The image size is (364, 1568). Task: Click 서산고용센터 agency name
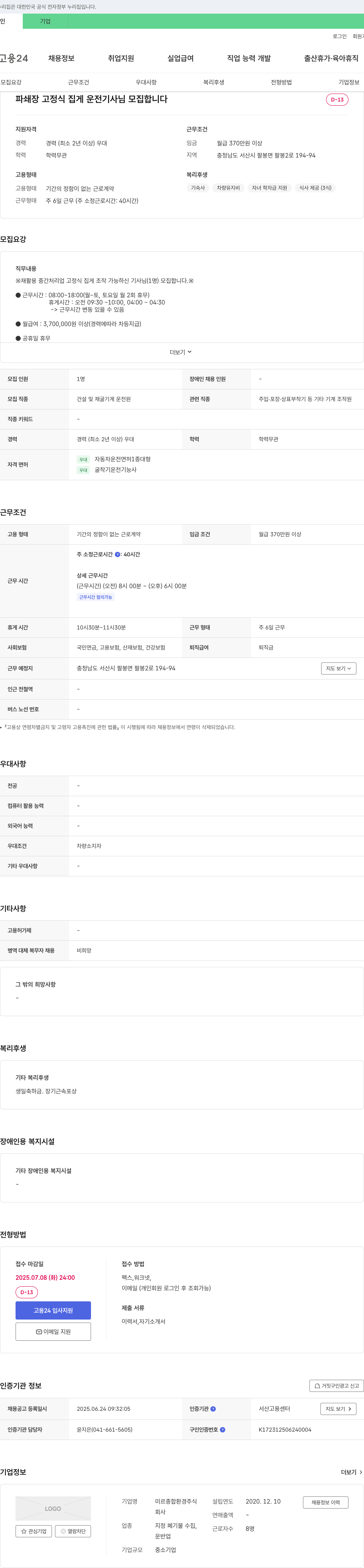275,1409
